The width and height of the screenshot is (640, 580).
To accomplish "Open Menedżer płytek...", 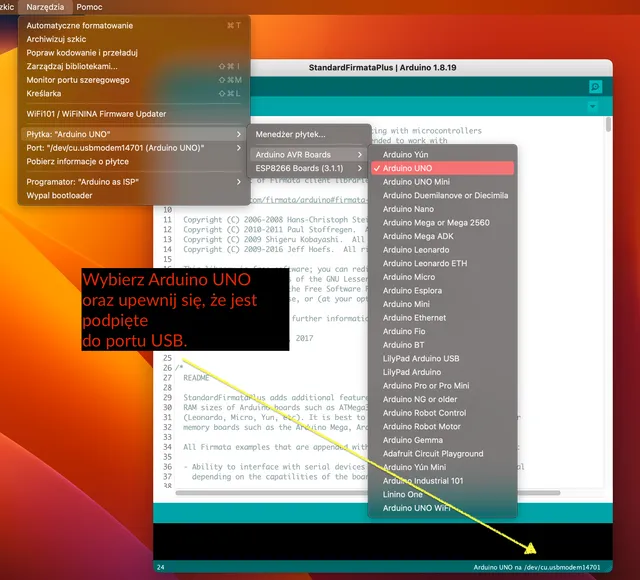I will (309, 134).
